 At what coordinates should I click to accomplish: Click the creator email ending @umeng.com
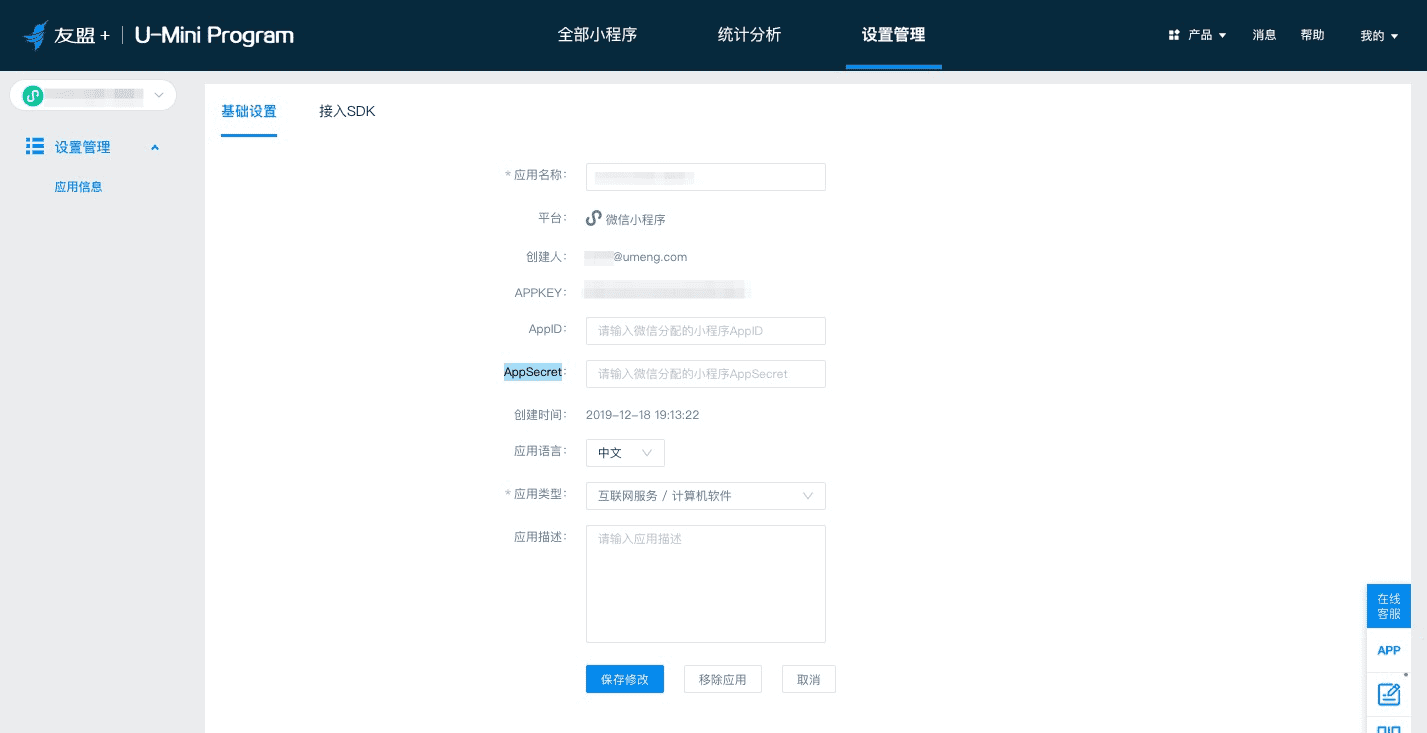[x=636, y=257]
